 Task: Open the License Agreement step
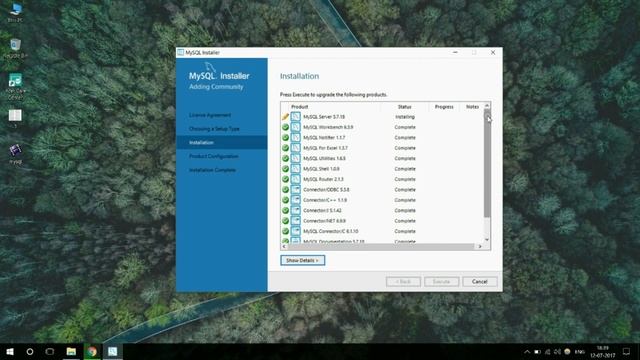210,115
